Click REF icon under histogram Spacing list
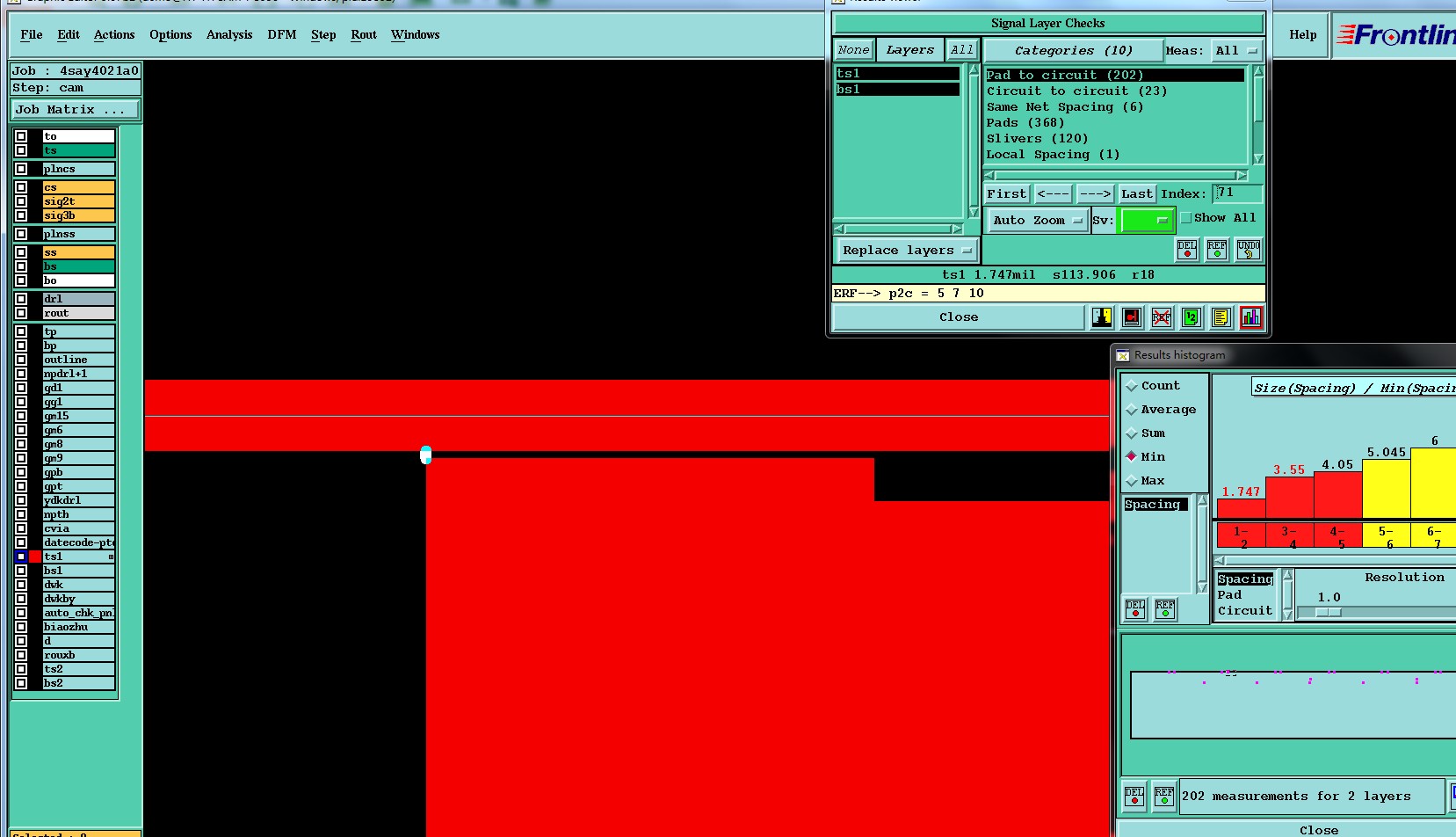Screen dimensions: 1456x837 tap(1165, 608)
